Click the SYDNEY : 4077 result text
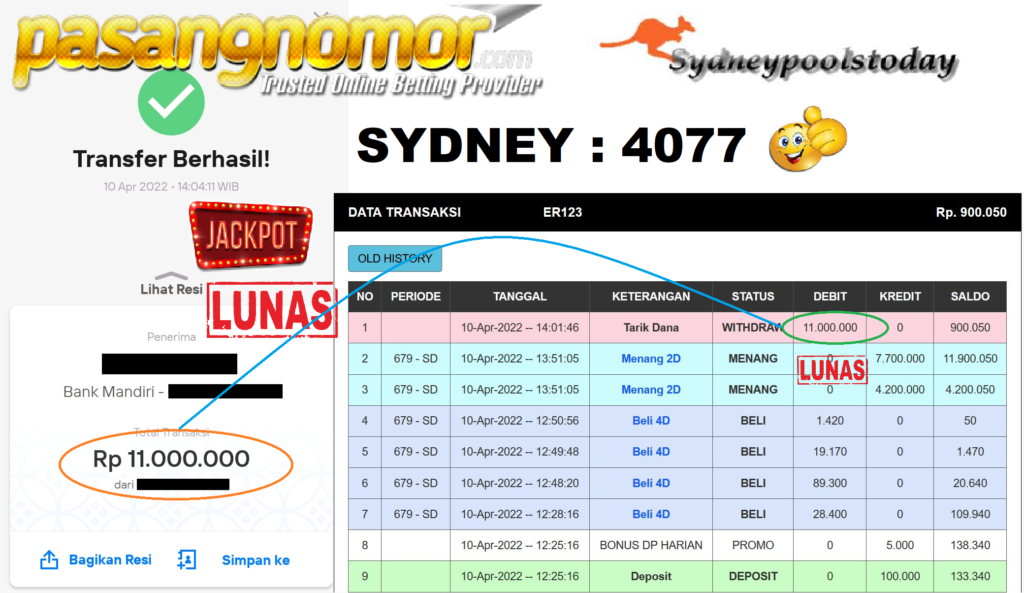 (551, 145)
